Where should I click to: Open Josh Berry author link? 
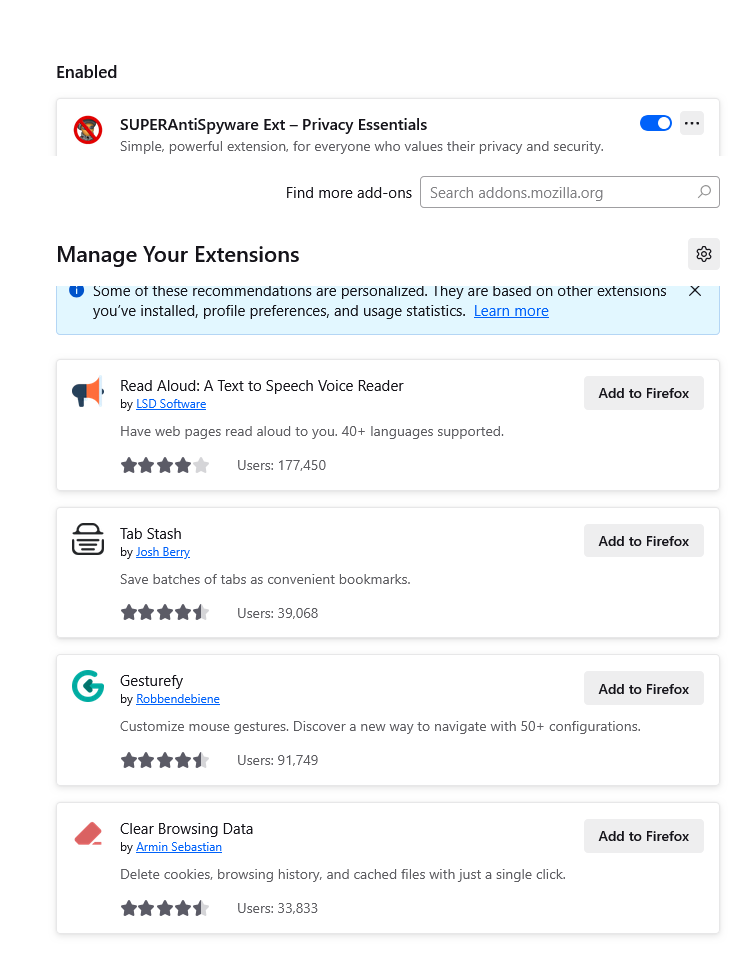[x=163, y=552]
